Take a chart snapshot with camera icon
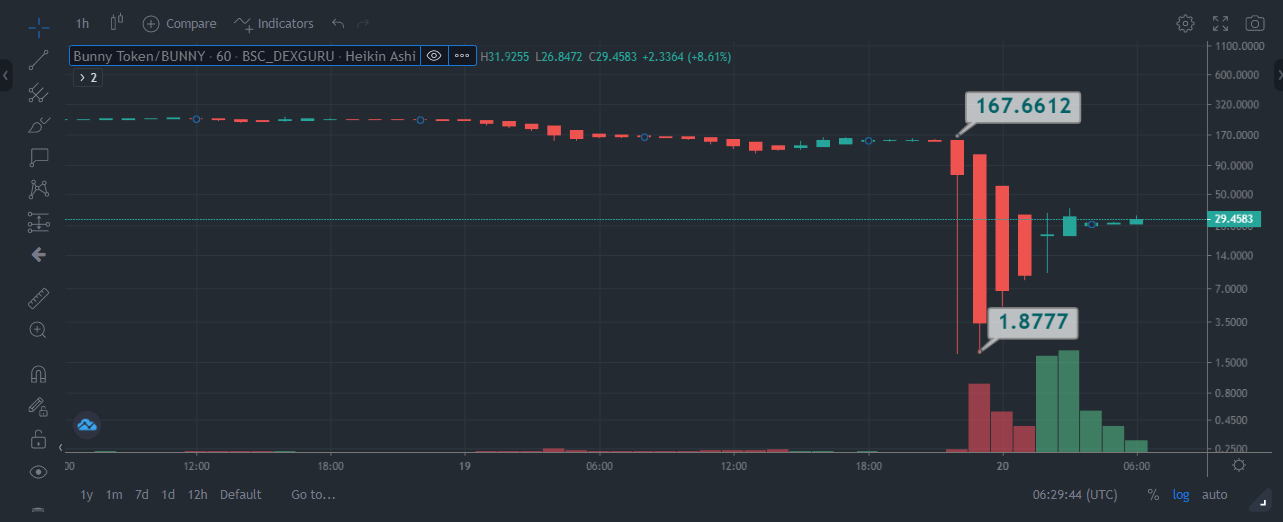 coord(1254,23)
